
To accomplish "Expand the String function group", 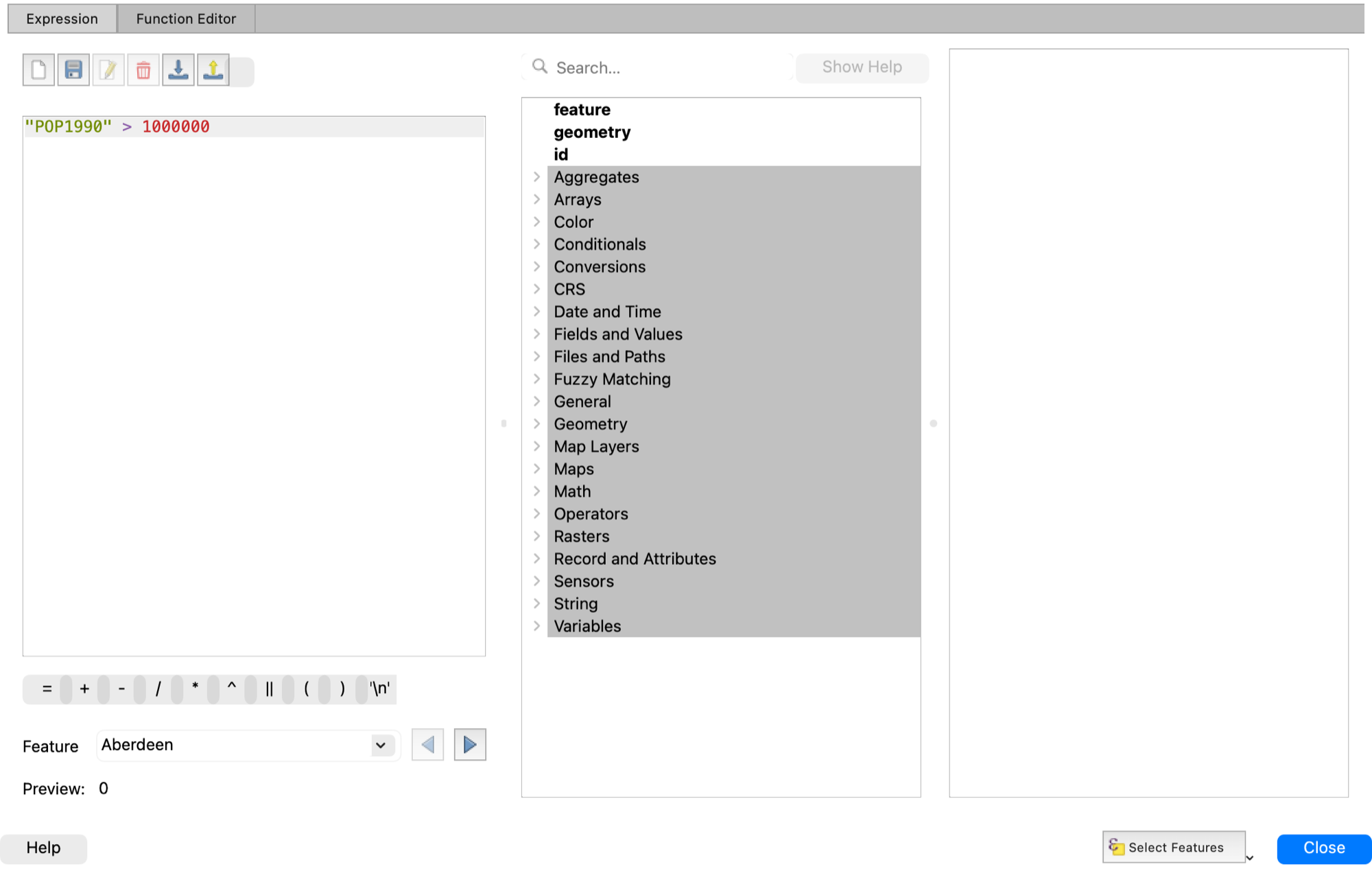I will pos(537,604).
